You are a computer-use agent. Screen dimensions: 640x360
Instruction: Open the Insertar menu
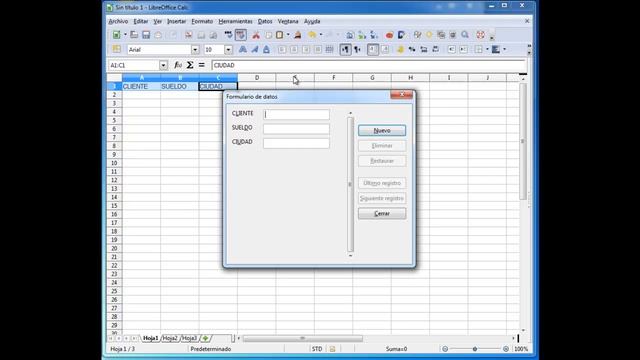[176, 21]
